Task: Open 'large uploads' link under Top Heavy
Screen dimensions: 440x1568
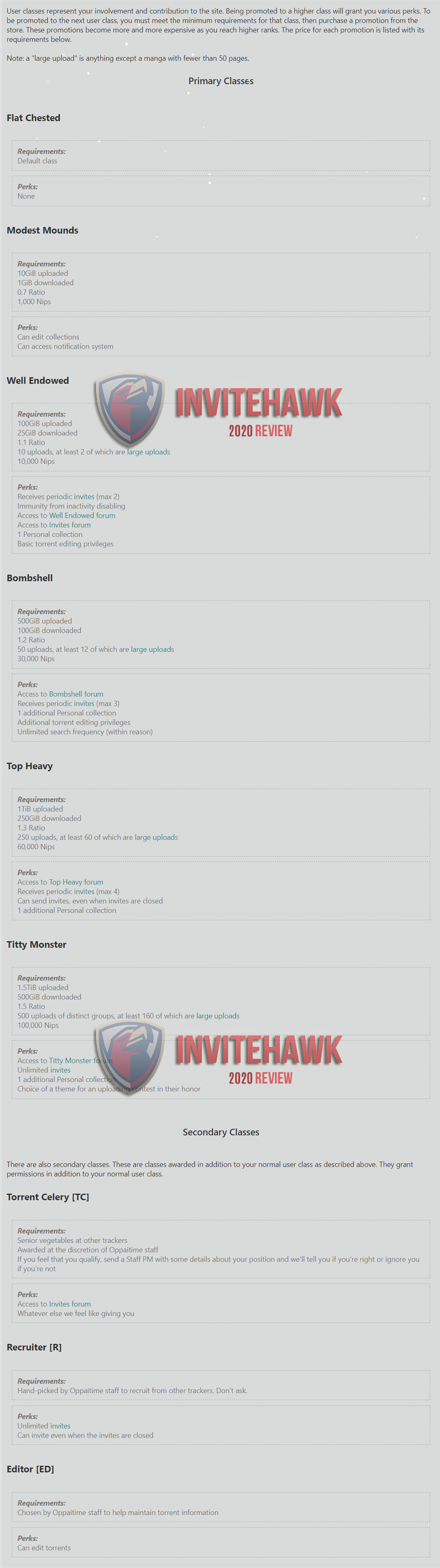Action: tap(156, 837)
